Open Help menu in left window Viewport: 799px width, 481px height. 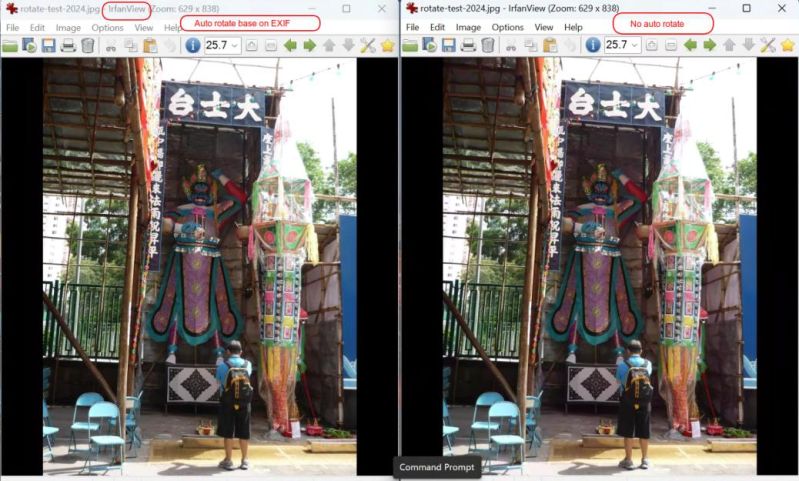[172, 28]
